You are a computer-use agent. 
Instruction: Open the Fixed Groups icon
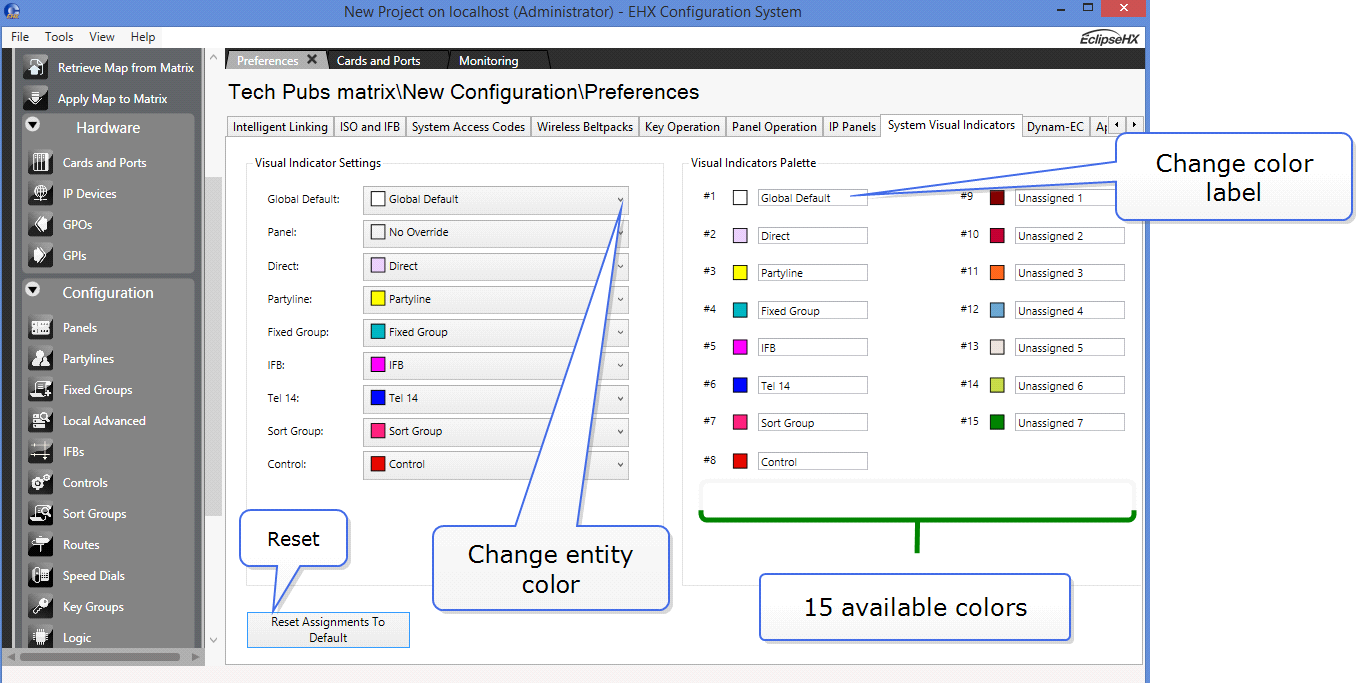point(41,389)
